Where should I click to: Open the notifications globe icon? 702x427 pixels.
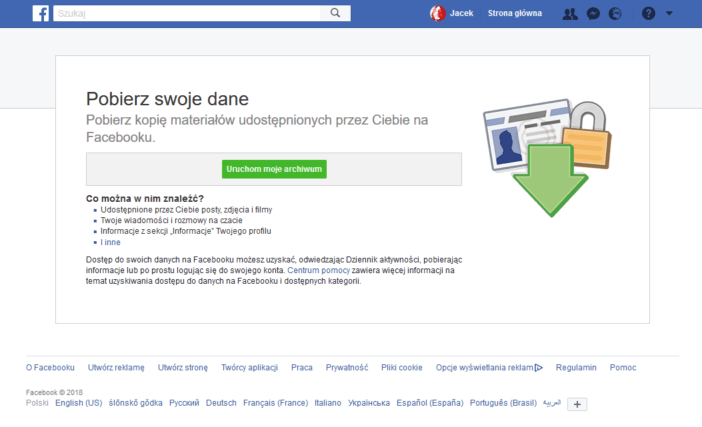tap(615, 14)
